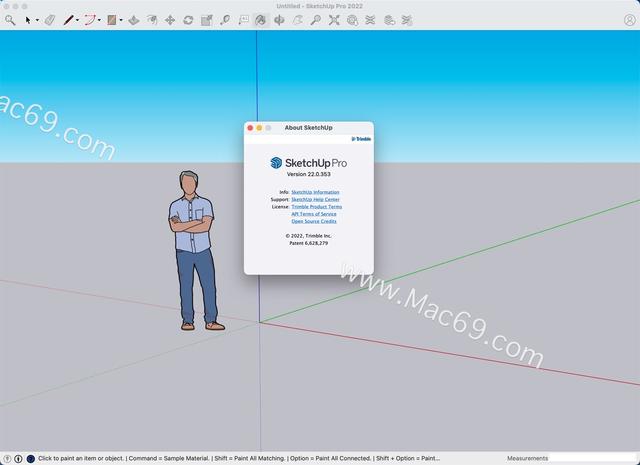Expand the Arc tool dropdown arrow
The image size is (640, 465).
point(99,20)
